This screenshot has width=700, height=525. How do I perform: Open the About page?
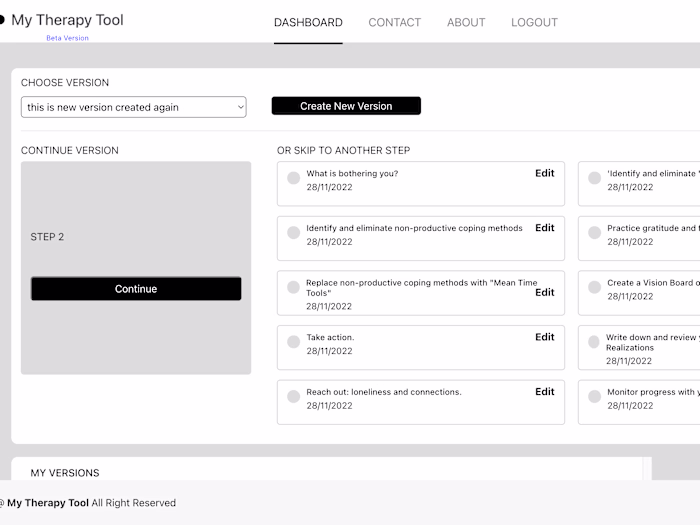[x=466, y=23]
